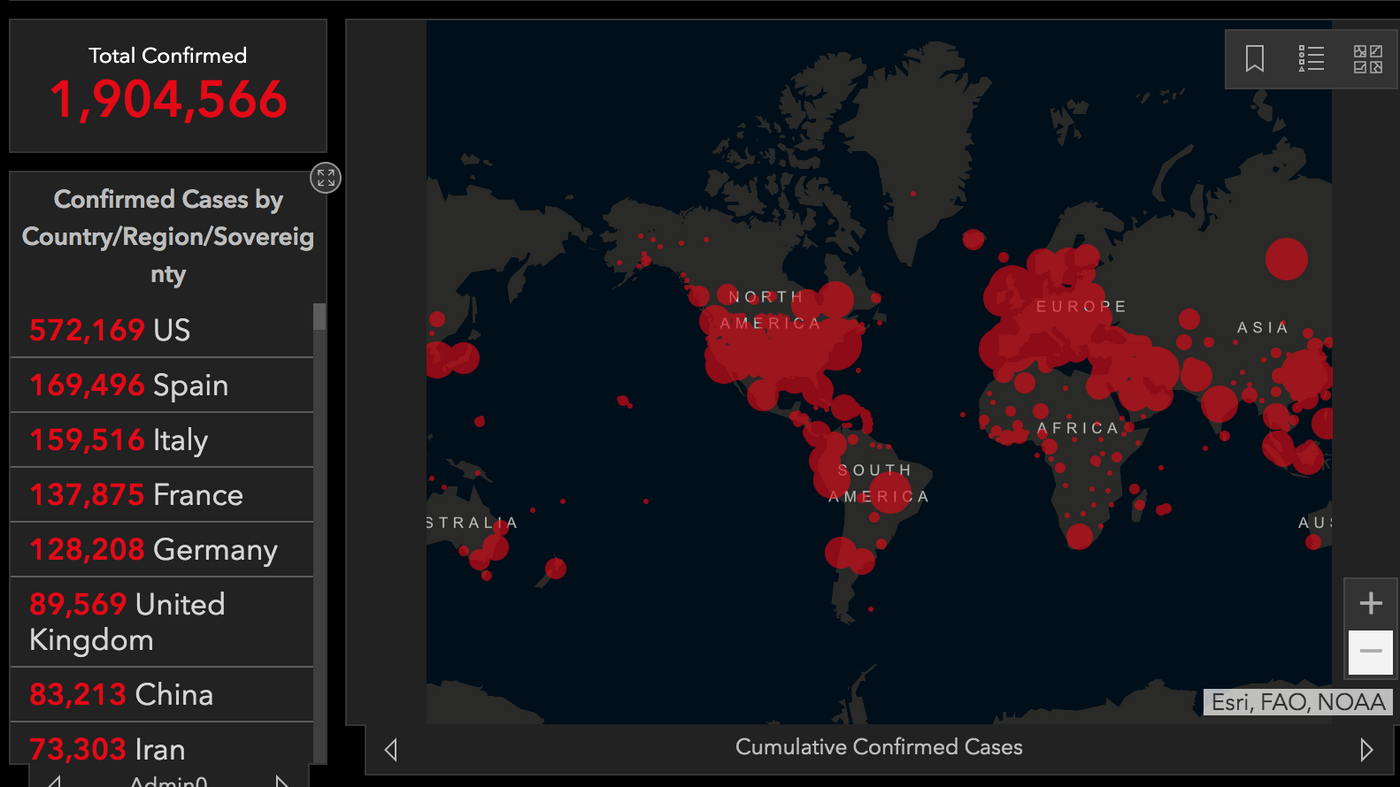Open the bookmarks panel on the map
The width and height of the screenshot is (1400, 787).
coord(1253,58)
